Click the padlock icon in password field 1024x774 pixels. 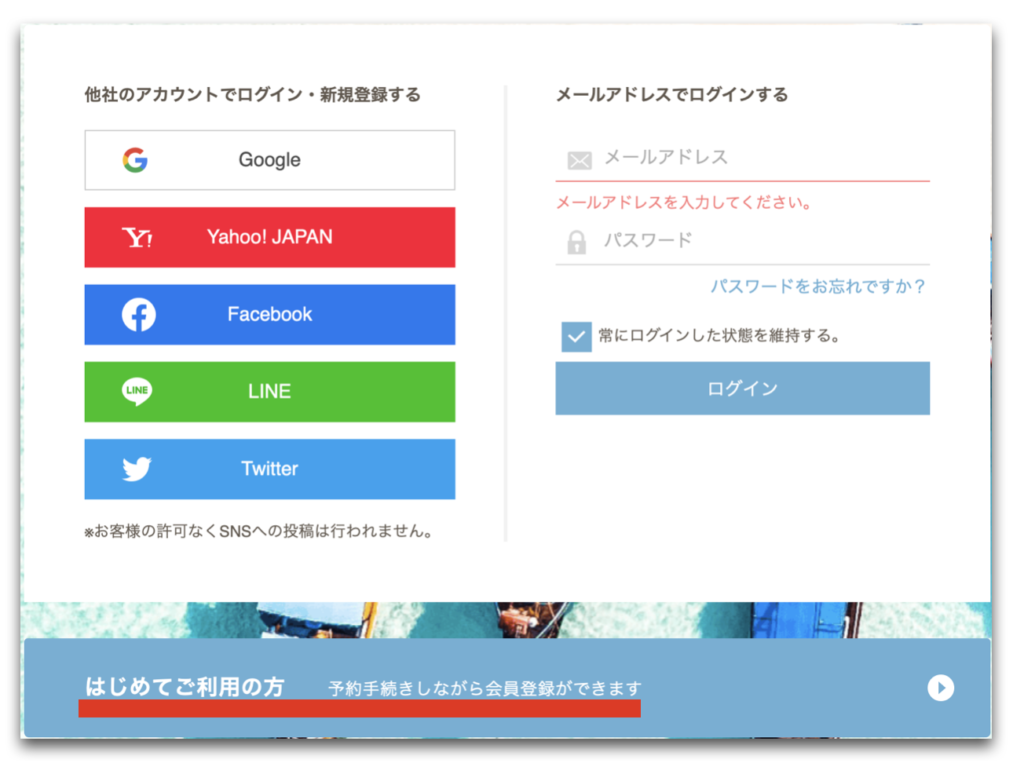point(577,242)
